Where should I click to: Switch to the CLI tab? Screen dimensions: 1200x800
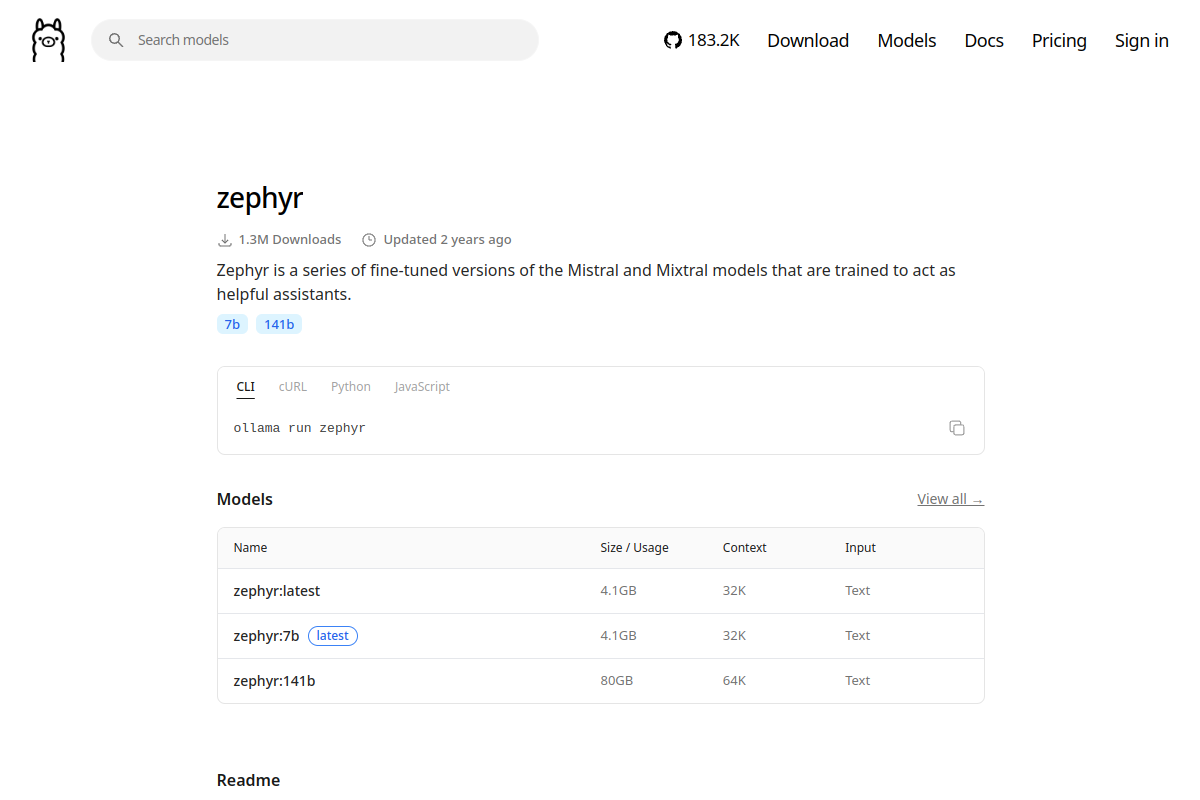(246, 387)
